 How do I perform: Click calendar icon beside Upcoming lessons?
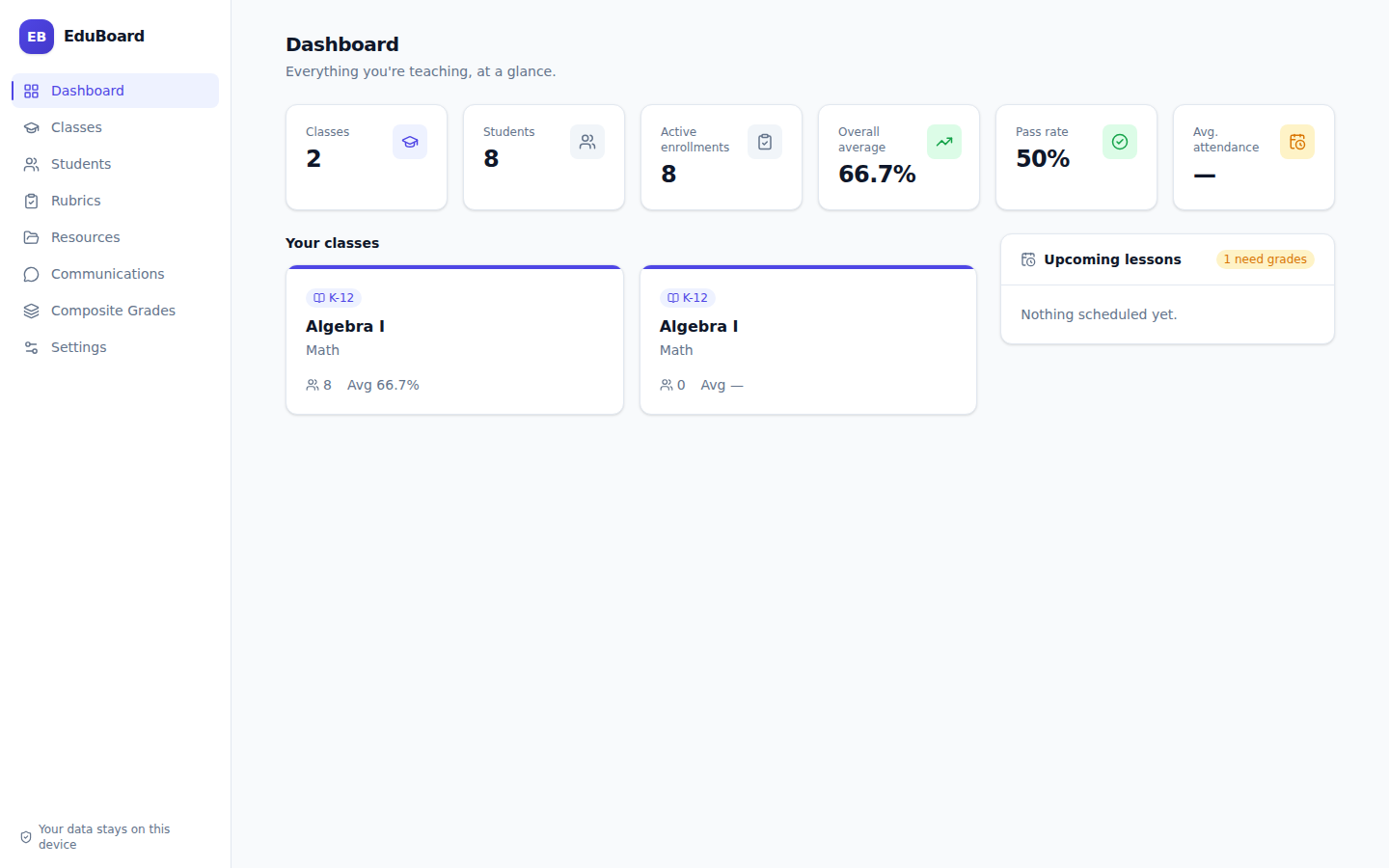click(x=1028, y=259)
